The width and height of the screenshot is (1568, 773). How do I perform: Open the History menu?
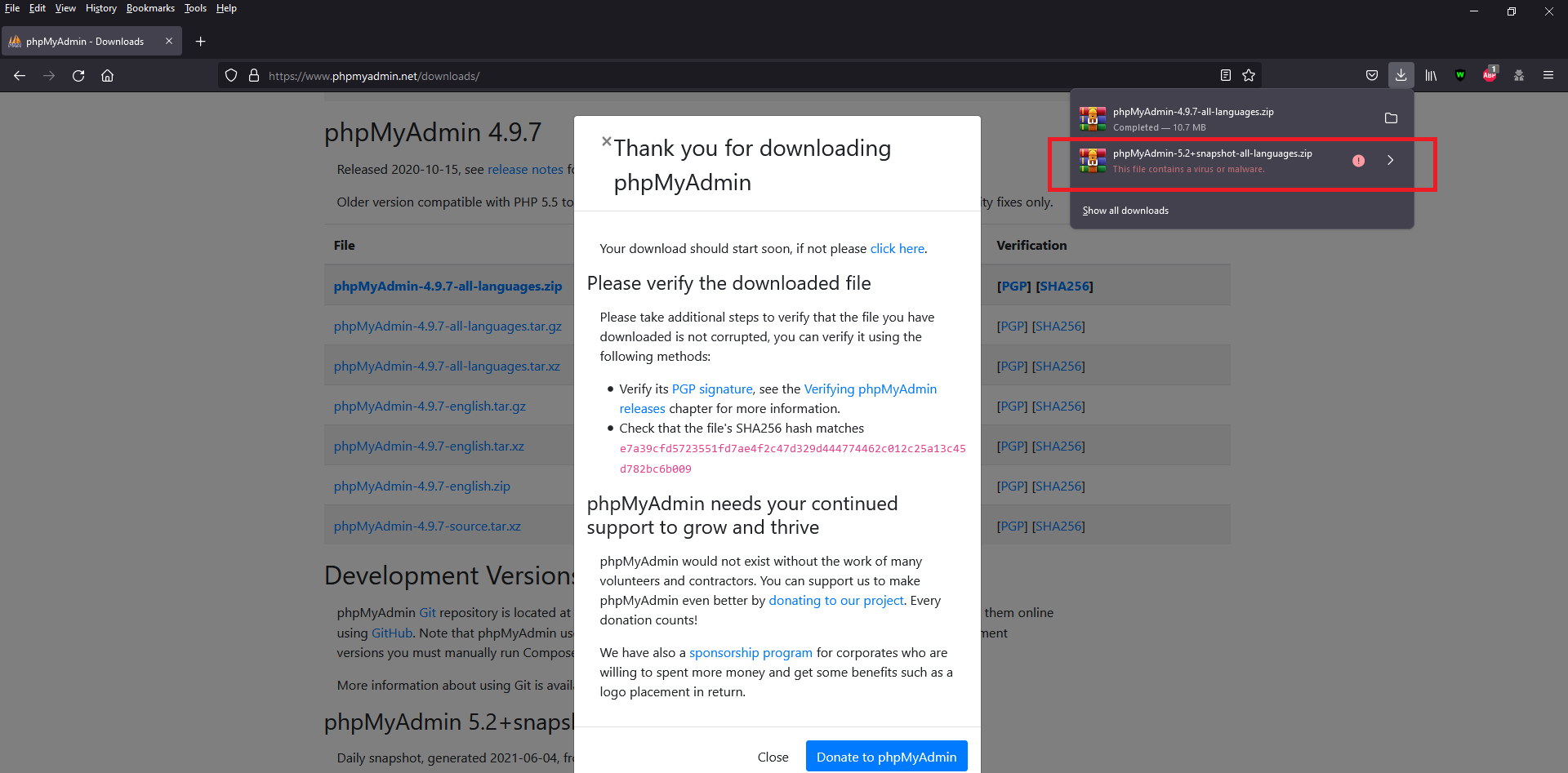100,8
